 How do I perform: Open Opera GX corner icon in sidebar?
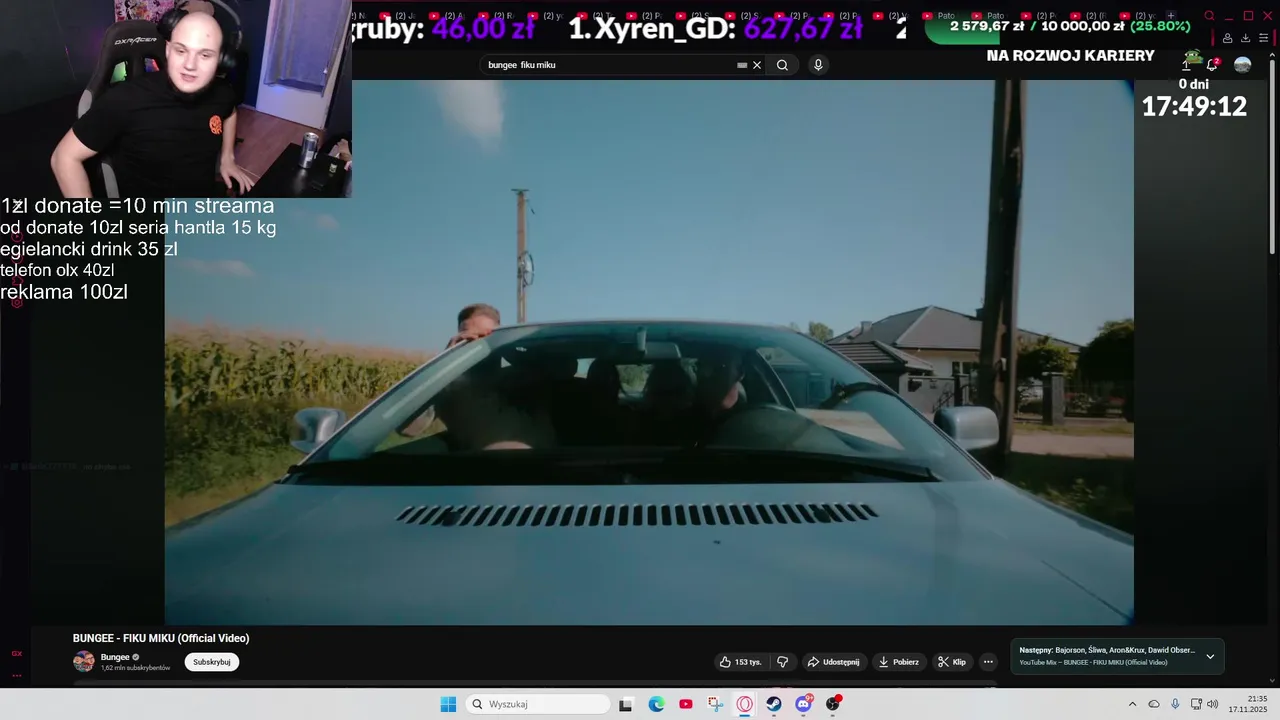click(x=16, y=653)
